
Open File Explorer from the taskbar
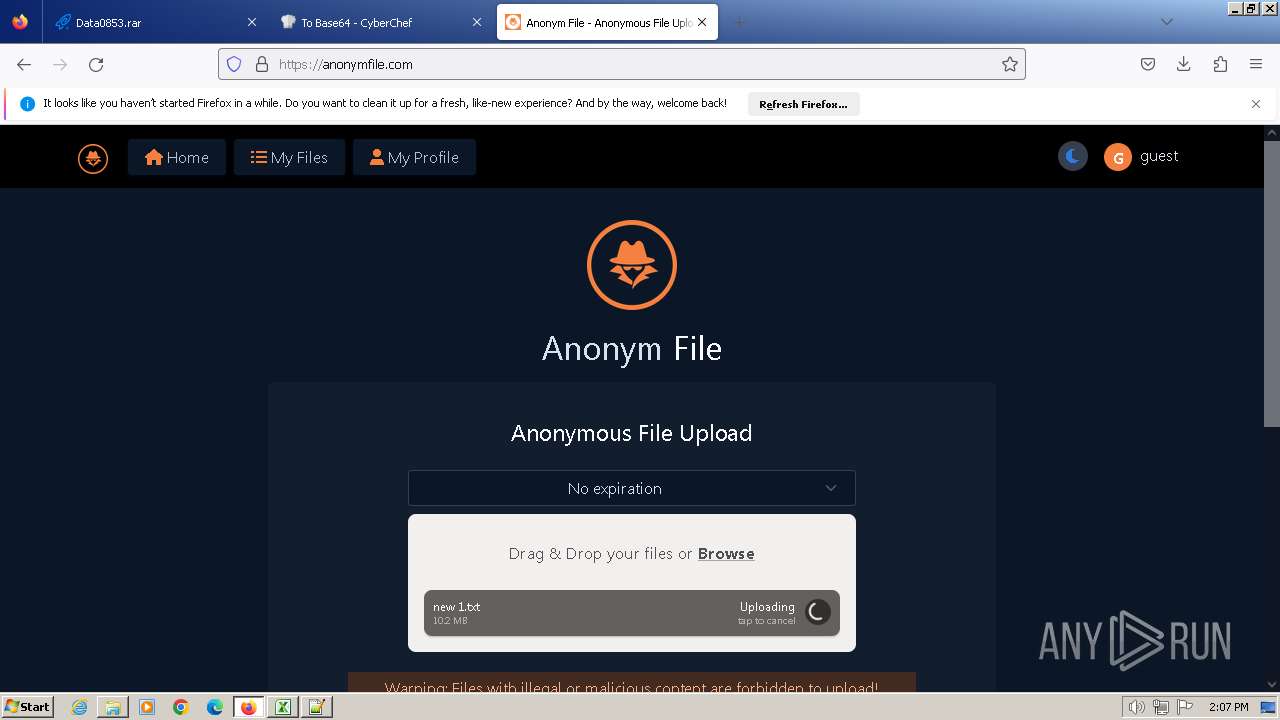click(113, 707)
